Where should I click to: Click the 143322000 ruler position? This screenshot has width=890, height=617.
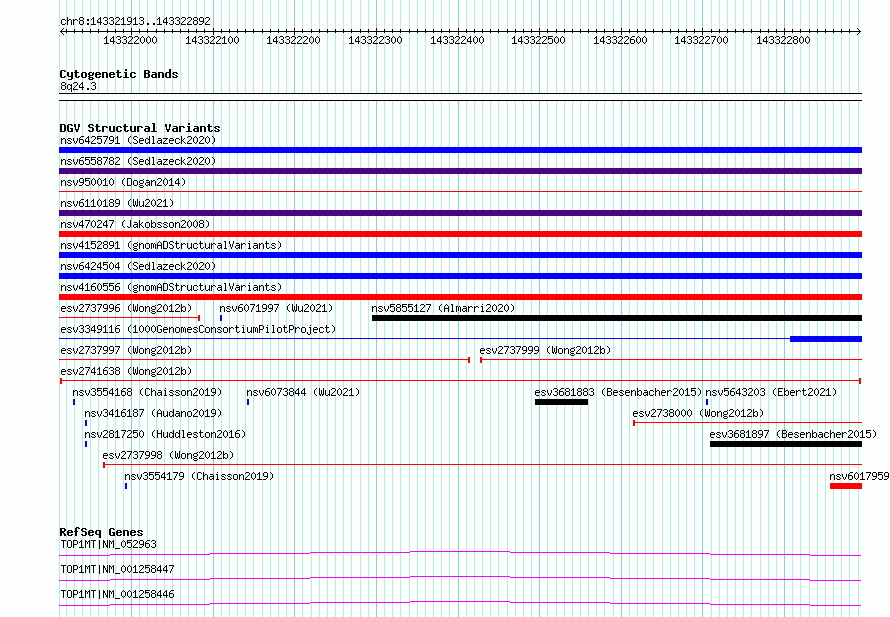tap(130, 40)
